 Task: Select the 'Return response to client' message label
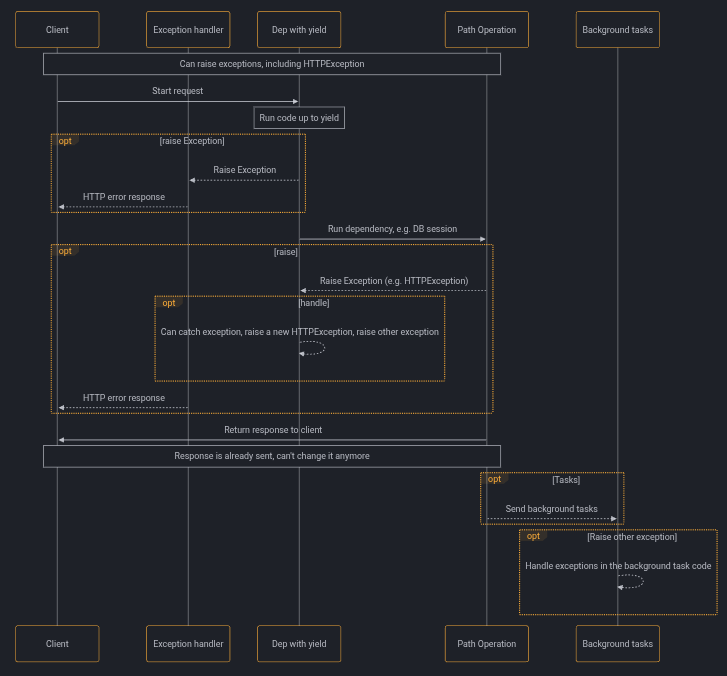coord(272,430)
